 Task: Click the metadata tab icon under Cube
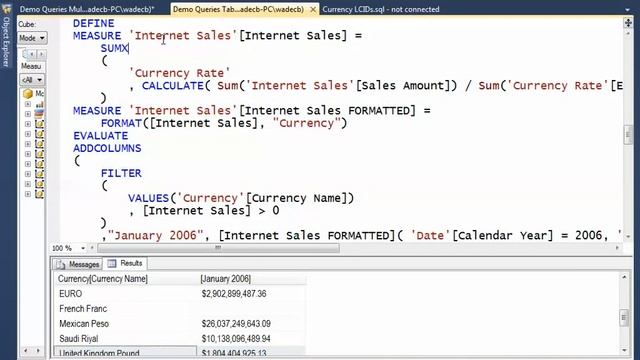click(x=25, y=54)
